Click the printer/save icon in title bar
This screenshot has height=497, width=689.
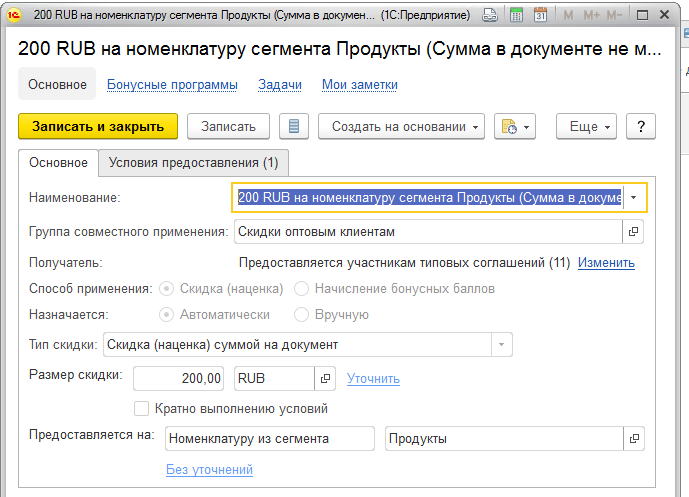490,15
